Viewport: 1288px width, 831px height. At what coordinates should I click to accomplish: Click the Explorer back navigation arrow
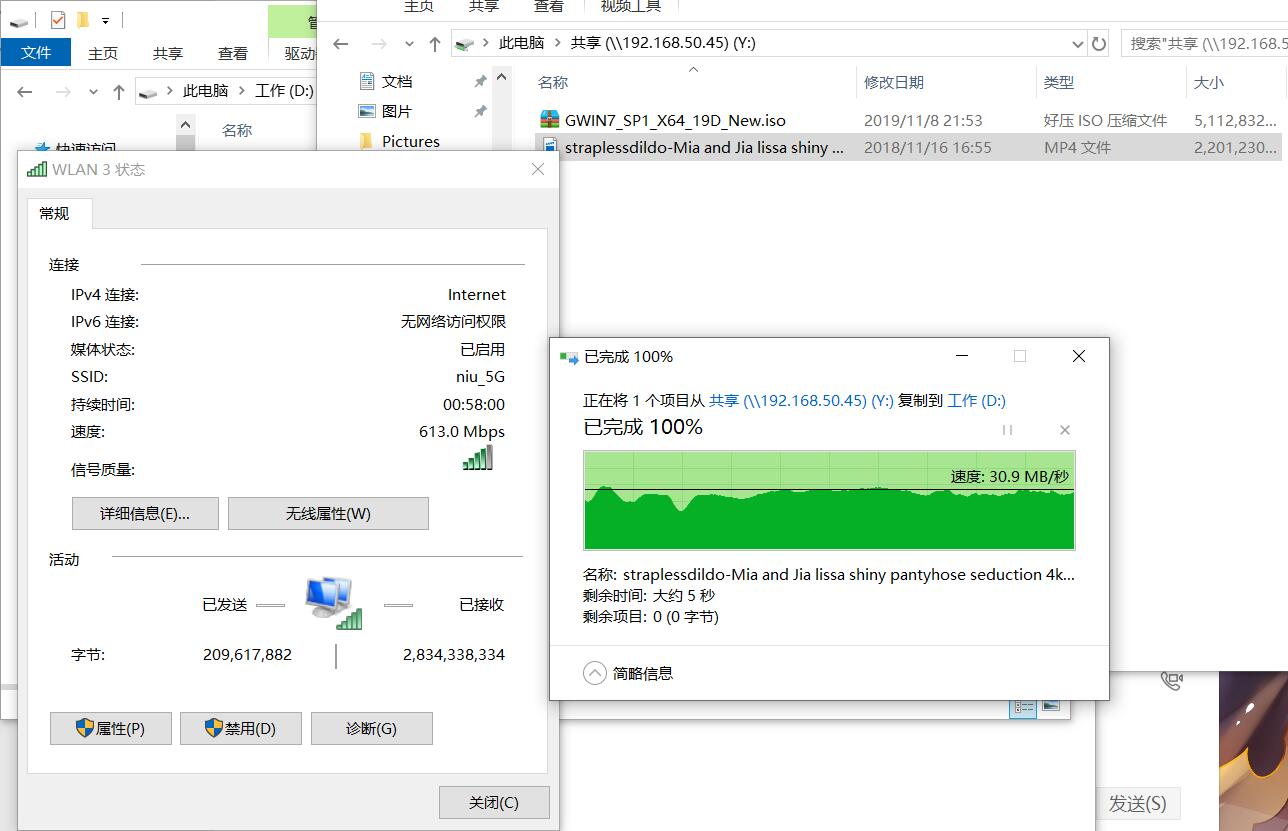click(340, 44)
